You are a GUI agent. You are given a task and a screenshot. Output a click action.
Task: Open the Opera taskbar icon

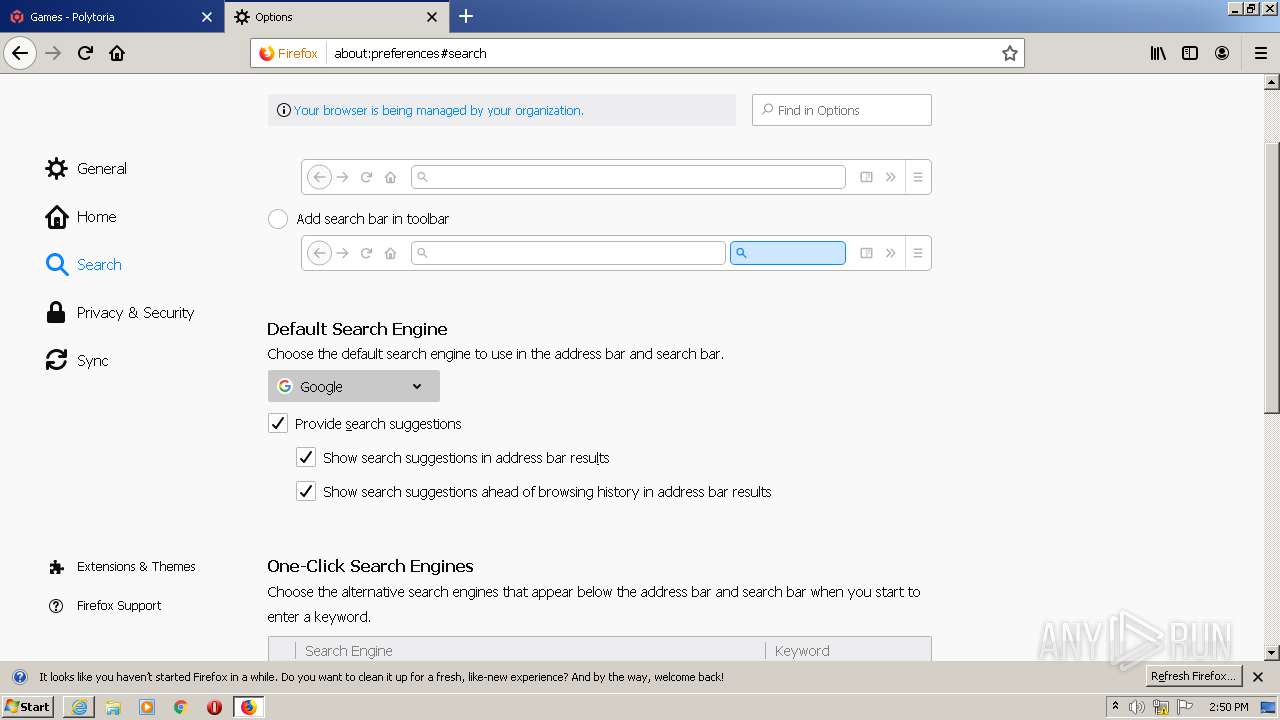[214, 707]
